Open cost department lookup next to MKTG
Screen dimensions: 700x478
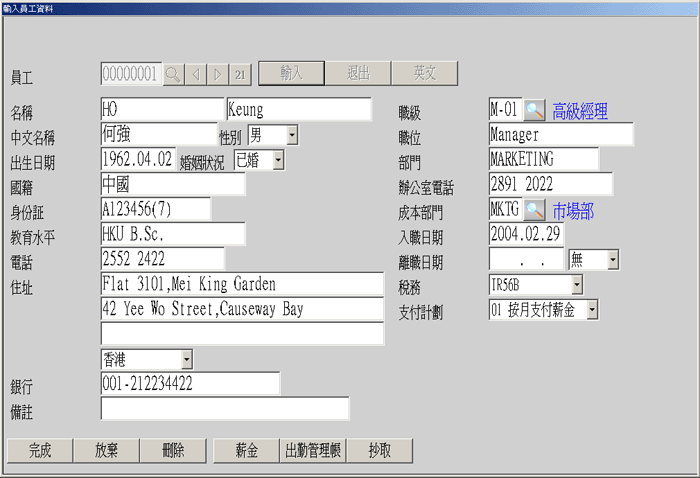coord(534,210)
